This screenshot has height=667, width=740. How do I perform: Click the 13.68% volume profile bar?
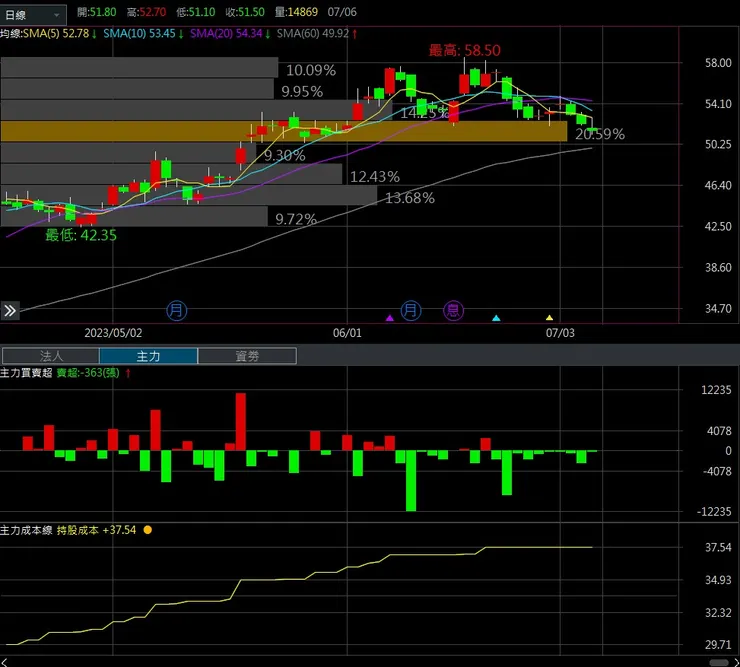[x=189, y=195]
